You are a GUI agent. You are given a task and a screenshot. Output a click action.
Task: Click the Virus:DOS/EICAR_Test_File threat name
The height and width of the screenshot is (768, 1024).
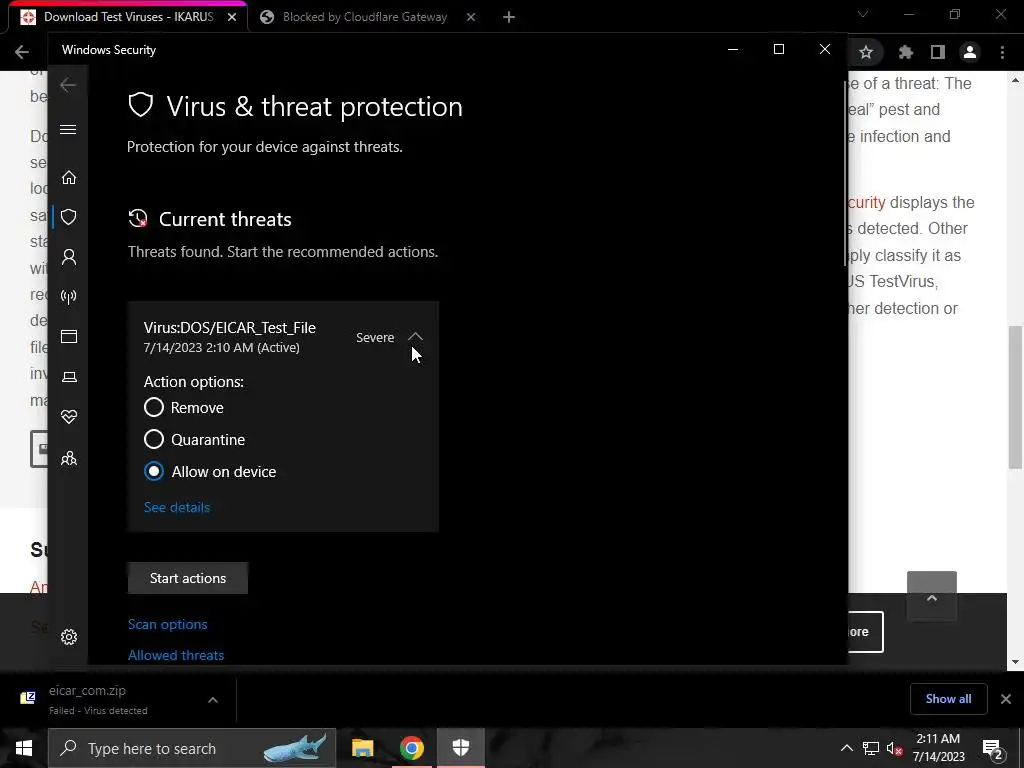(230, 328)
